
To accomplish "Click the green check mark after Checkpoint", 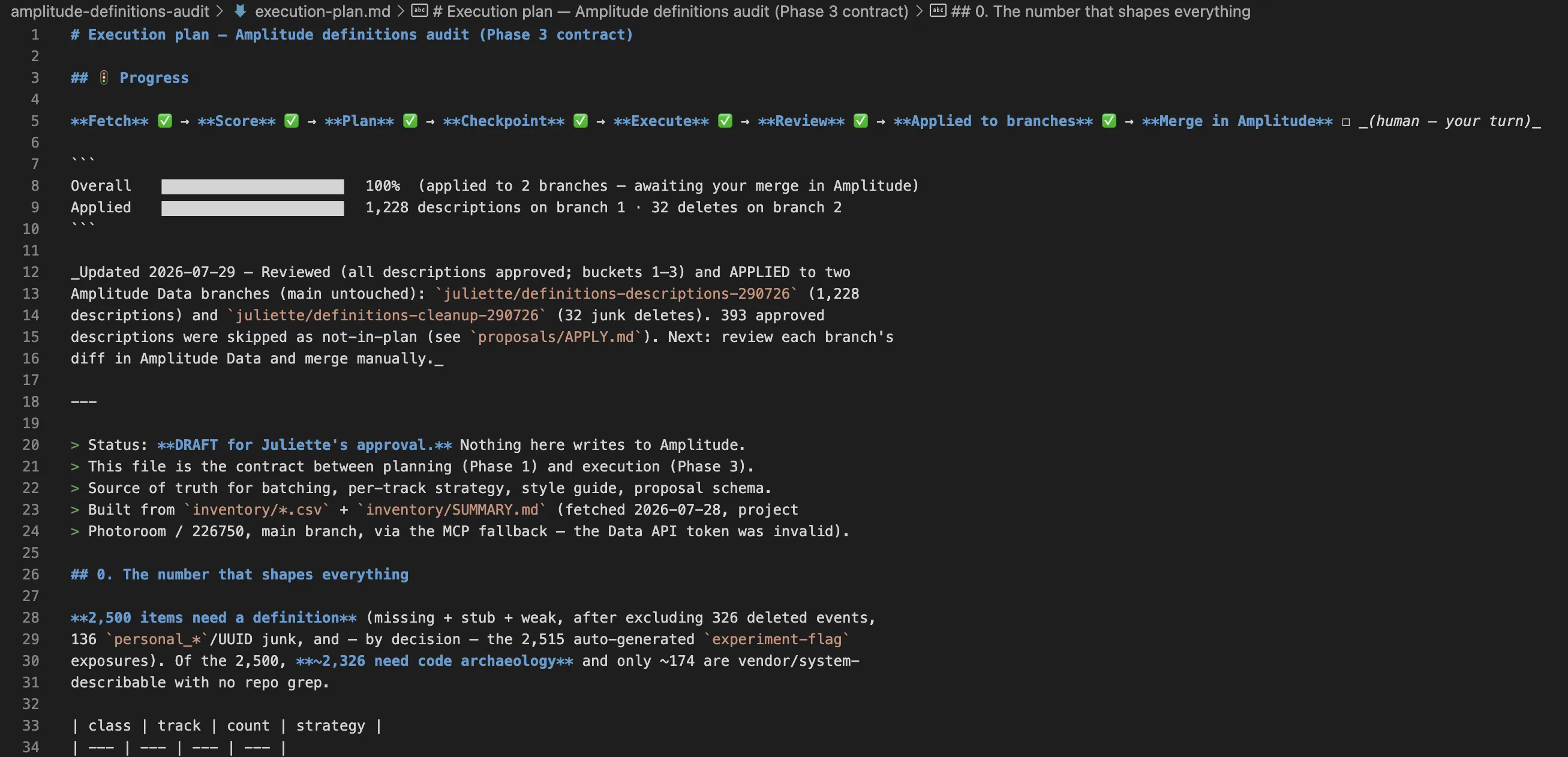I will pyautogui.click(x=581, y=121).
